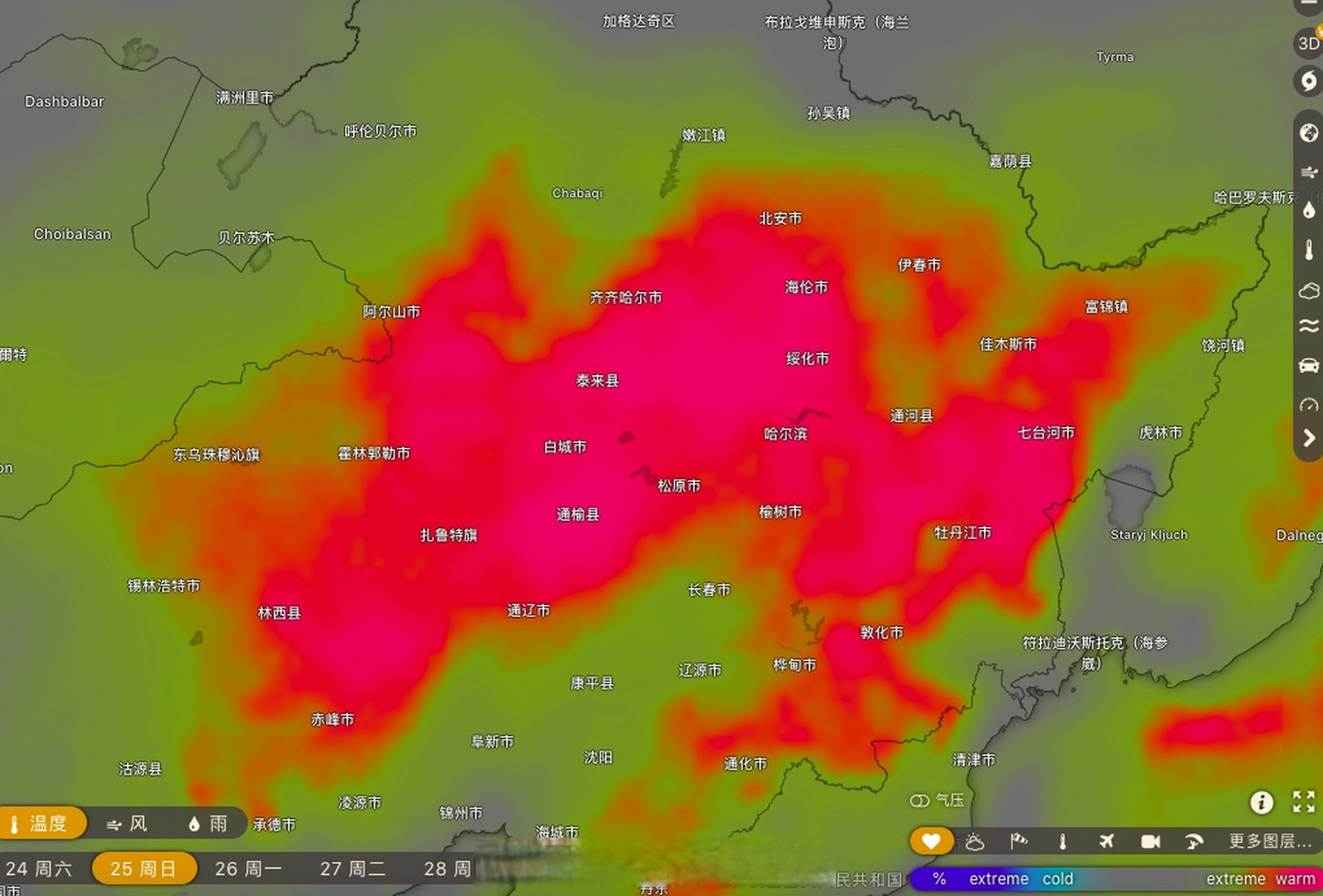Screen dimensions: 1323x896
Task: Select the waves layer icon in sidebar
Action: [x=1308, y=326]
